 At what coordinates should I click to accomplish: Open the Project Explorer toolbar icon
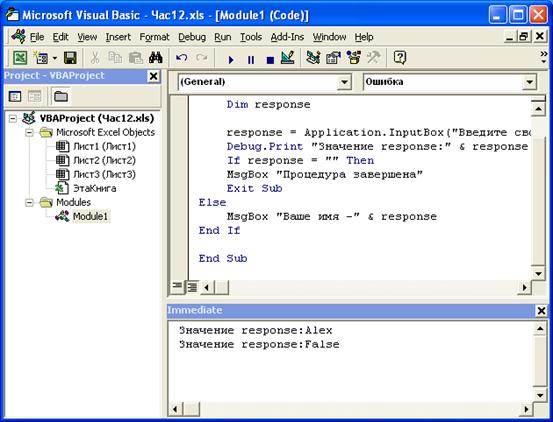pyautogui.click(x=313, y=58)
